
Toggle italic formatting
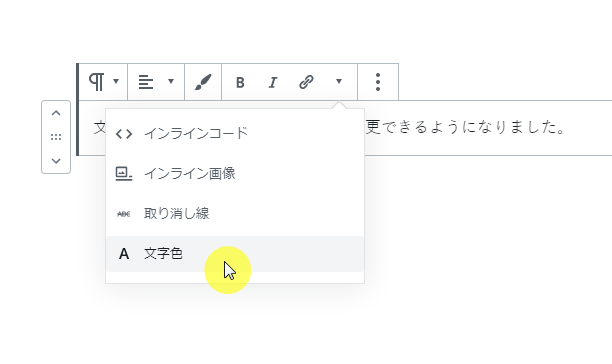[273, 82]
